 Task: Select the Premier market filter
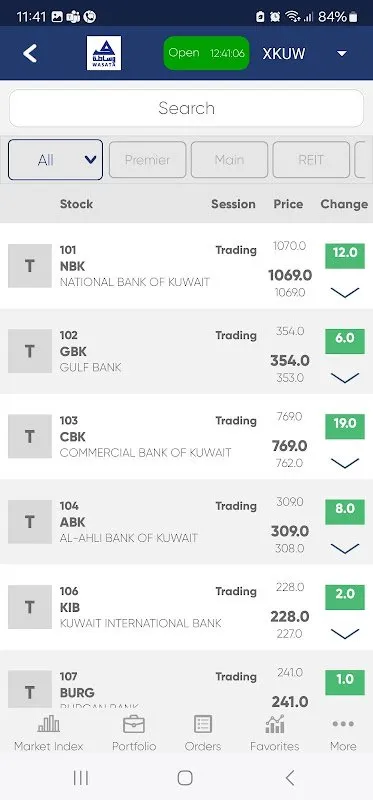click(147, 160)
